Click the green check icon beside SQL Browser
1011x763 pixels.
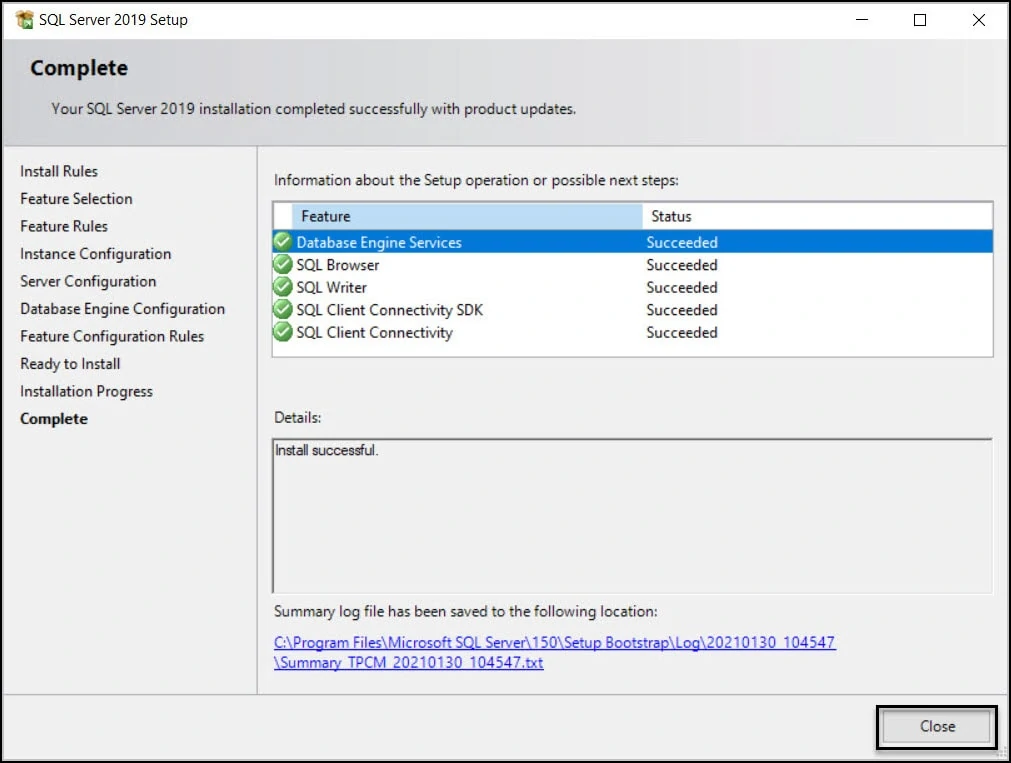tap(282, 264)
